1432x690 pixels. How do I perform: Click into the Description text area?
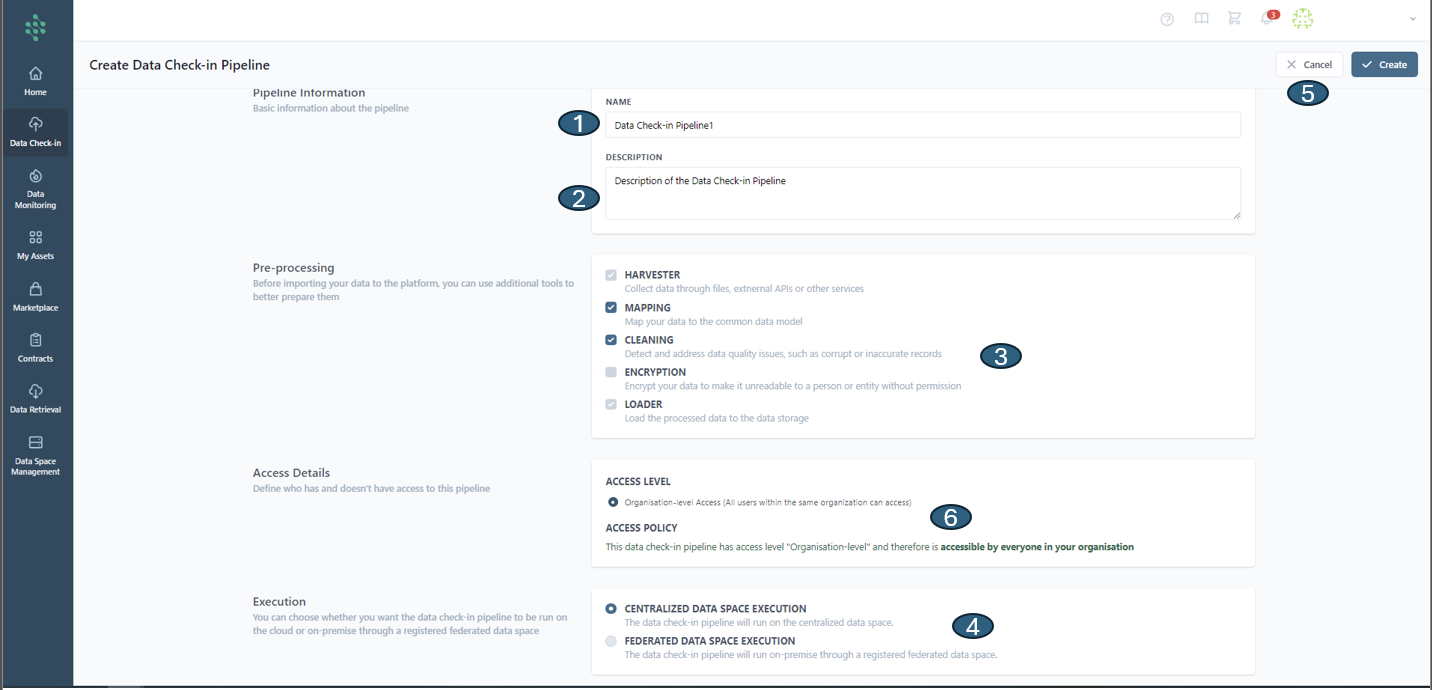click(x=922, y=193)
